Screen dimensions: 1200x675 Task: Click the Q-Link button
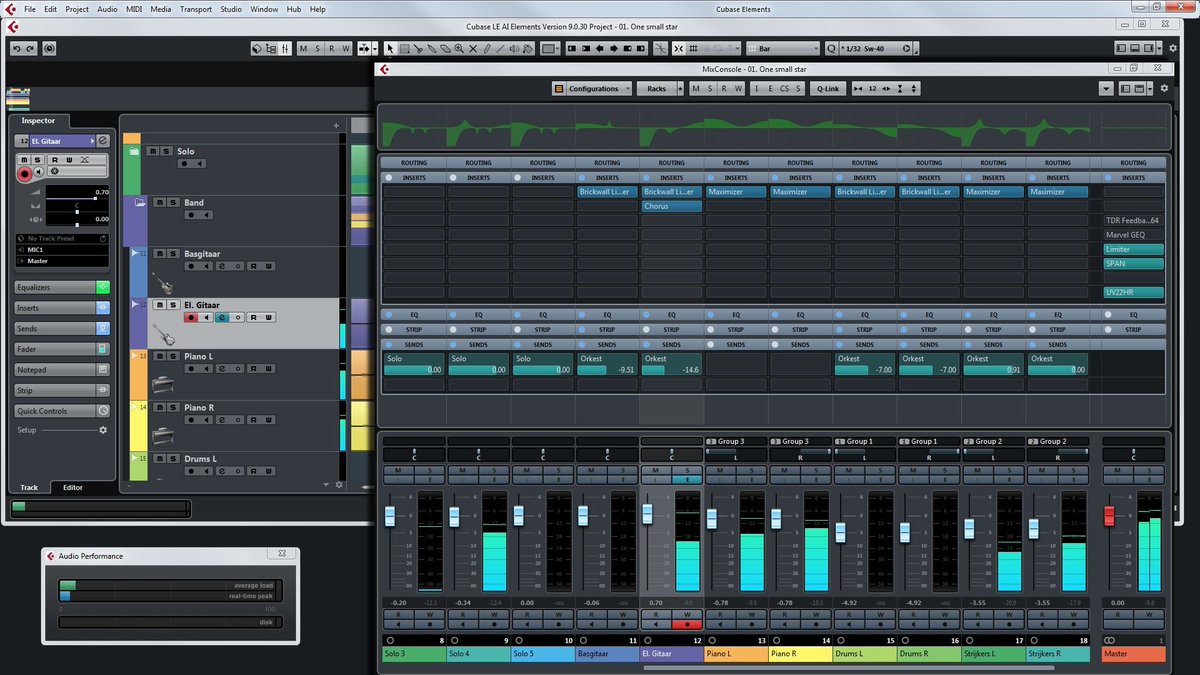828,88
